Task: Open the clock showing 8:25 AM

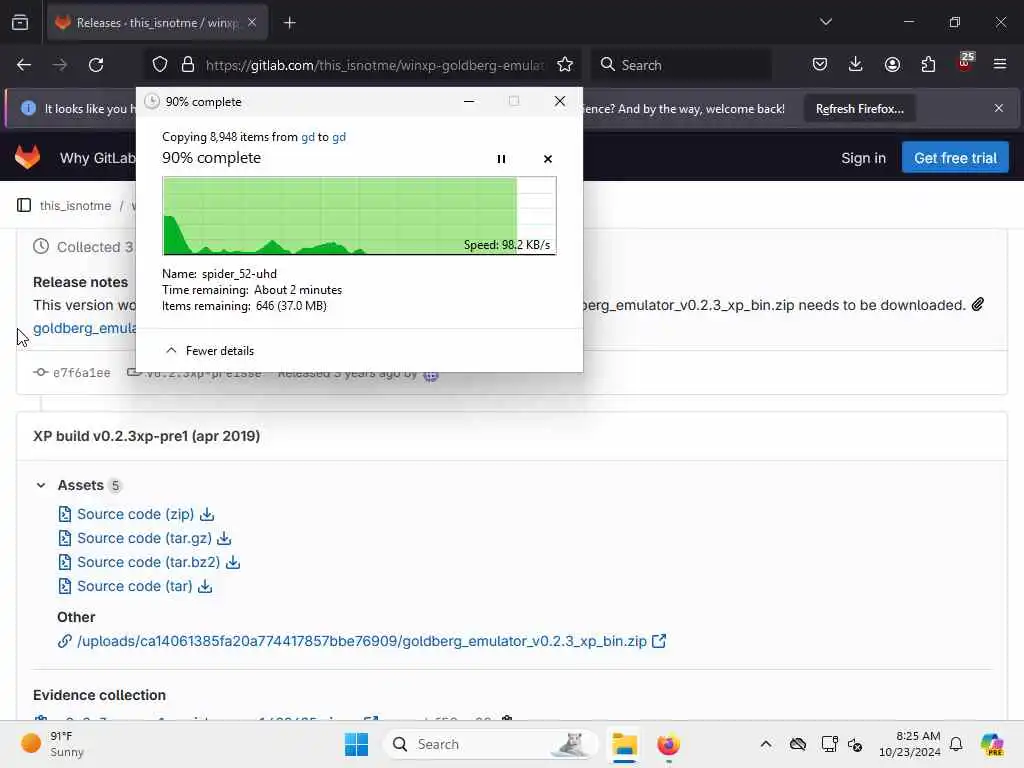Action: pyautogui.click(x=910, y=744)
